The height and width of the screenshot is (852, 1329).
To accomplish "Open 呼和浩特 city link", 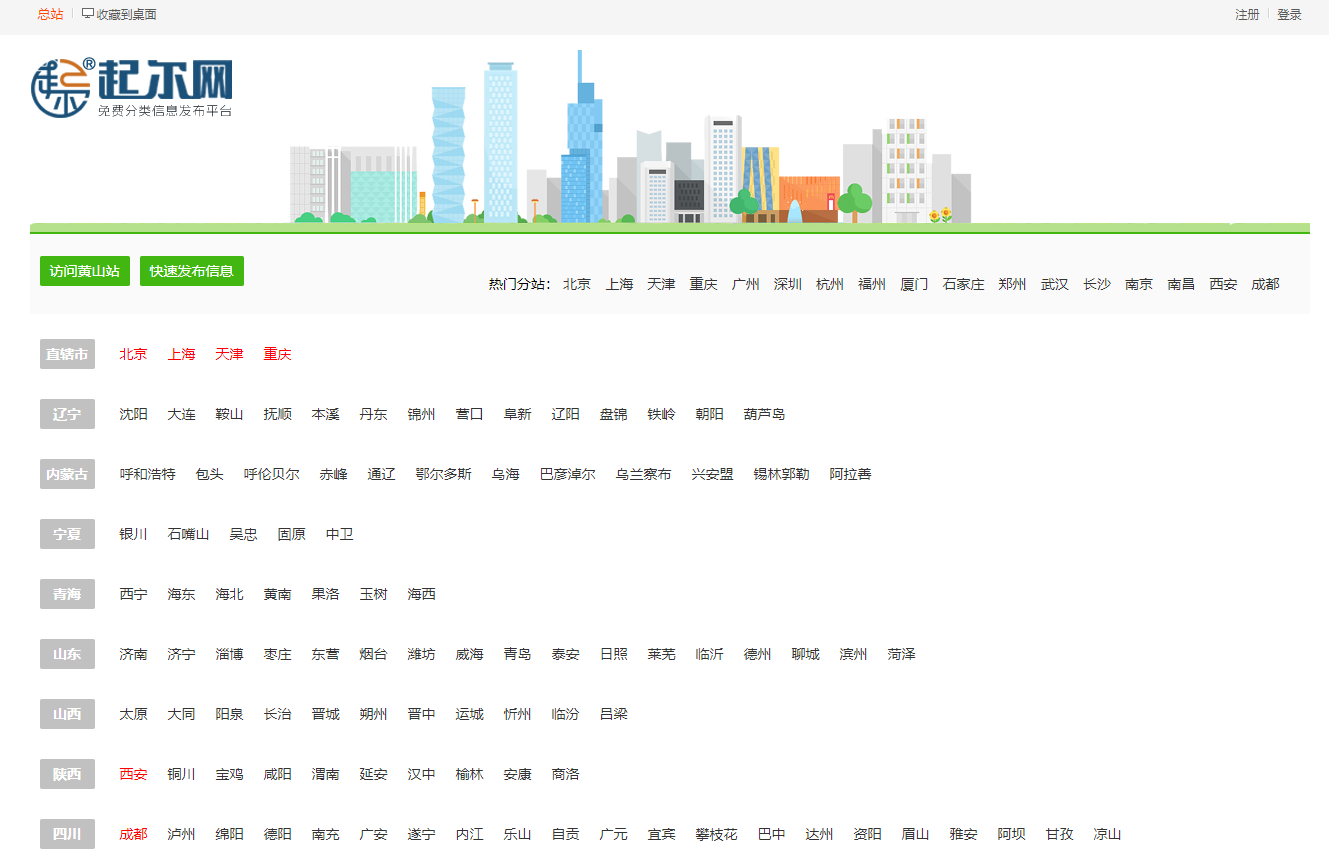I will 147,474.
